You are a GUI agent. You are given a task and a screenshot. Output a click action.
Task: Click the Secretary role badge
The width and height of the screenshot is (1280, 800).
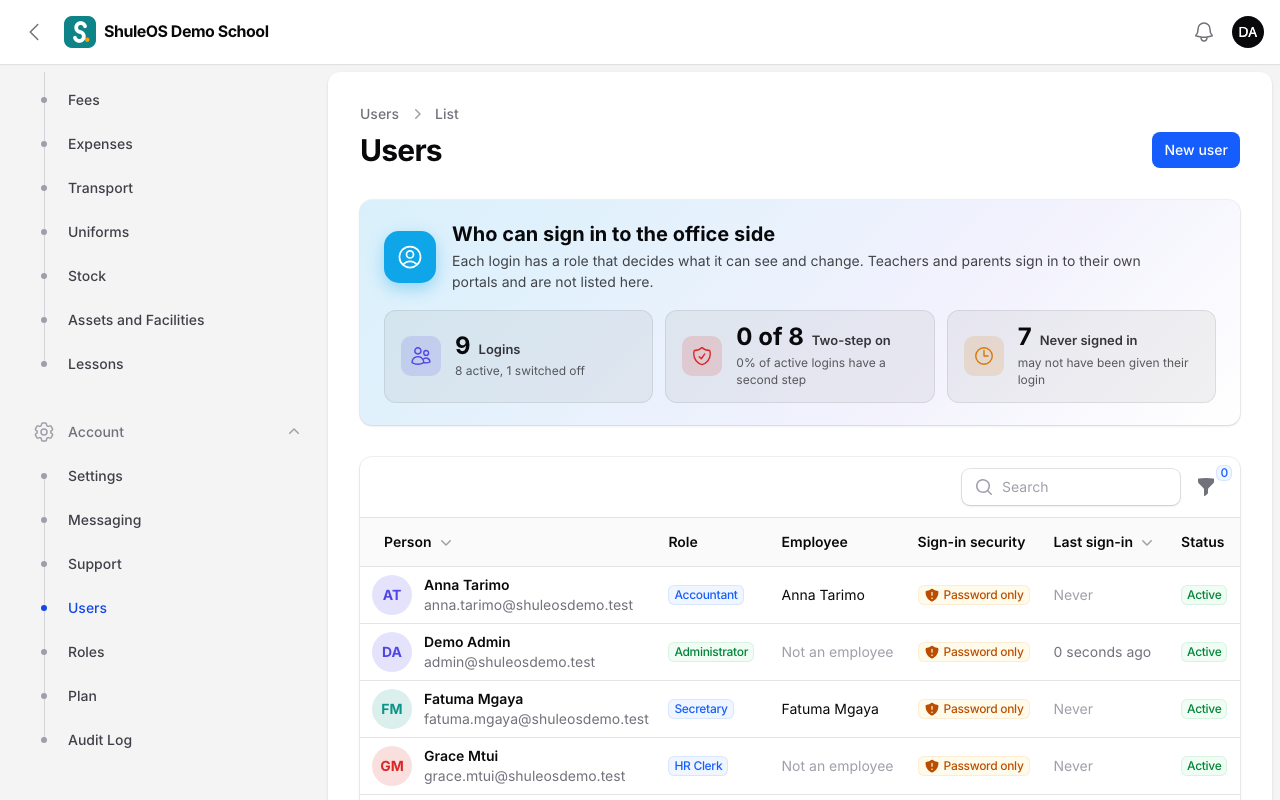(x=701, y=709)
